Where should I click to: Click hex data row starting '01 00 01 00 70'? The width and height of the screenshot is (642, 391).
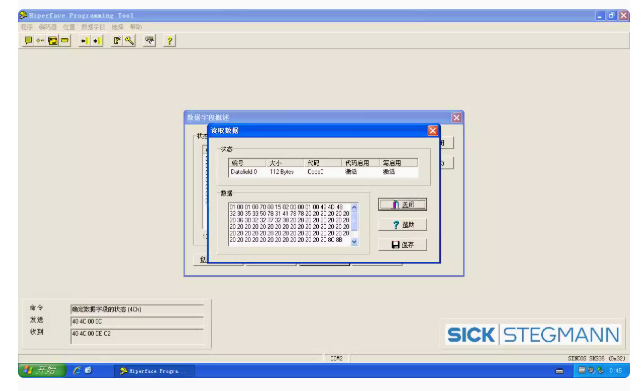287,207
